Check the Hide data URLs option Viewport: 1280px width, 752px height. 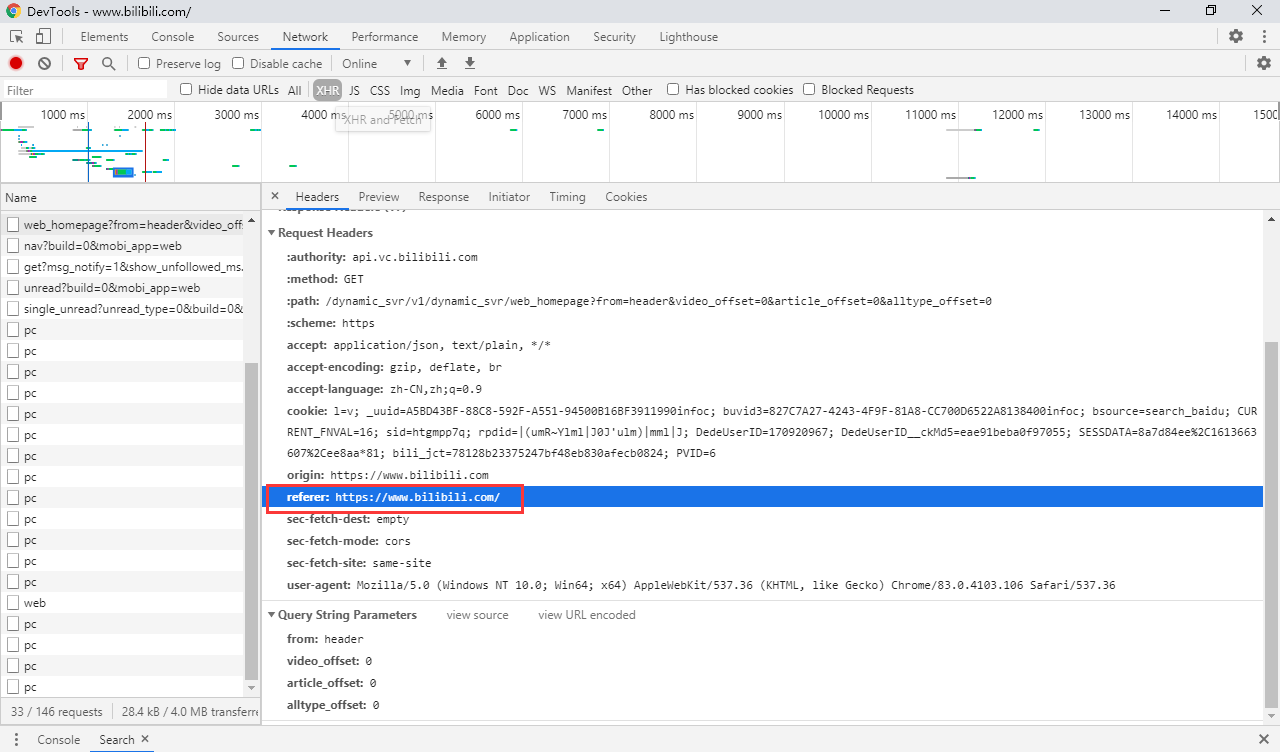[186, 89]
